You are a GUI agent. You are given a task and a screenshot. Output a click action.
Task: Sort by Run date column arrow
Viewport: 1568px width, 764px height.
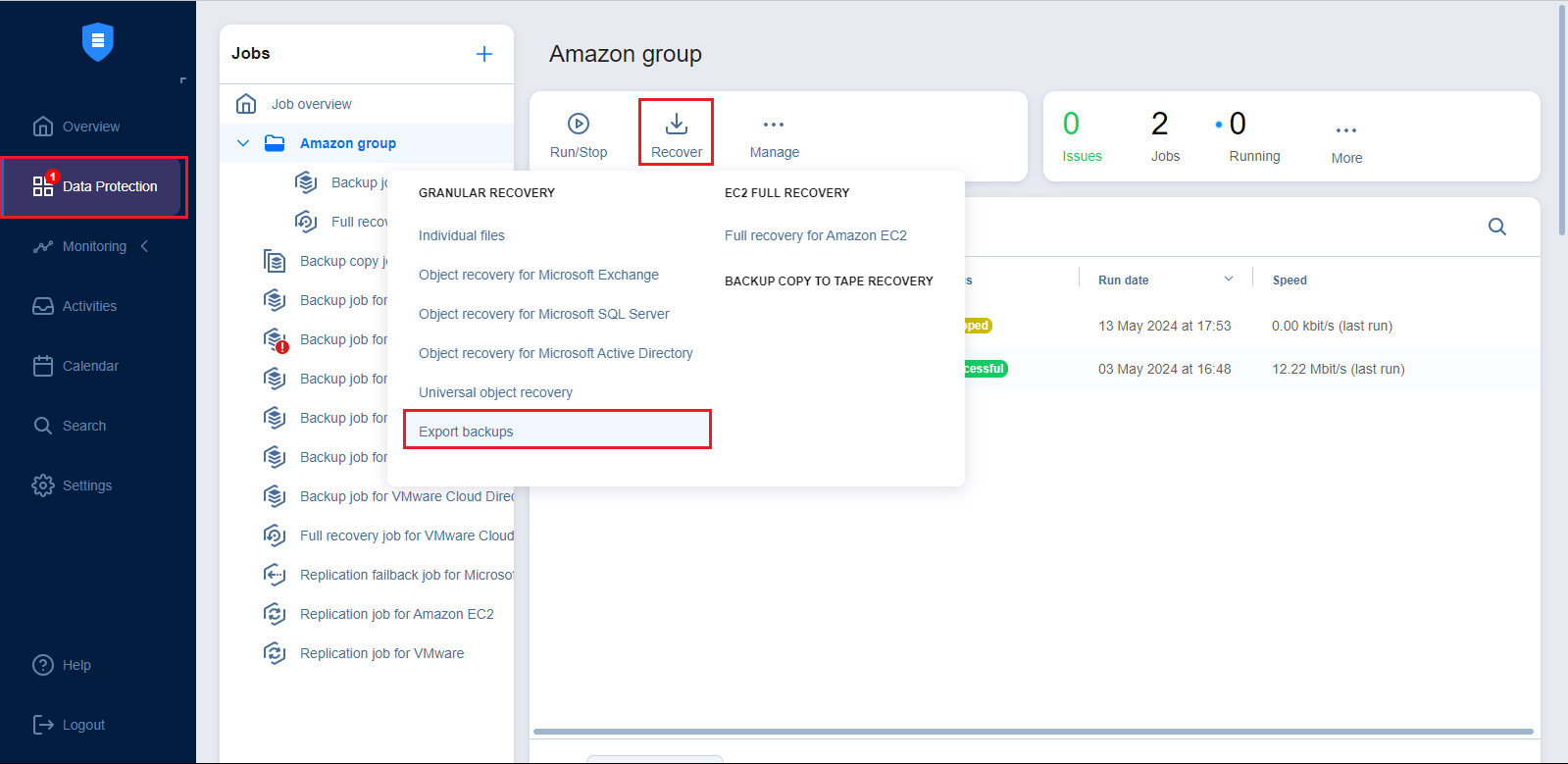tap(1228, 280)
